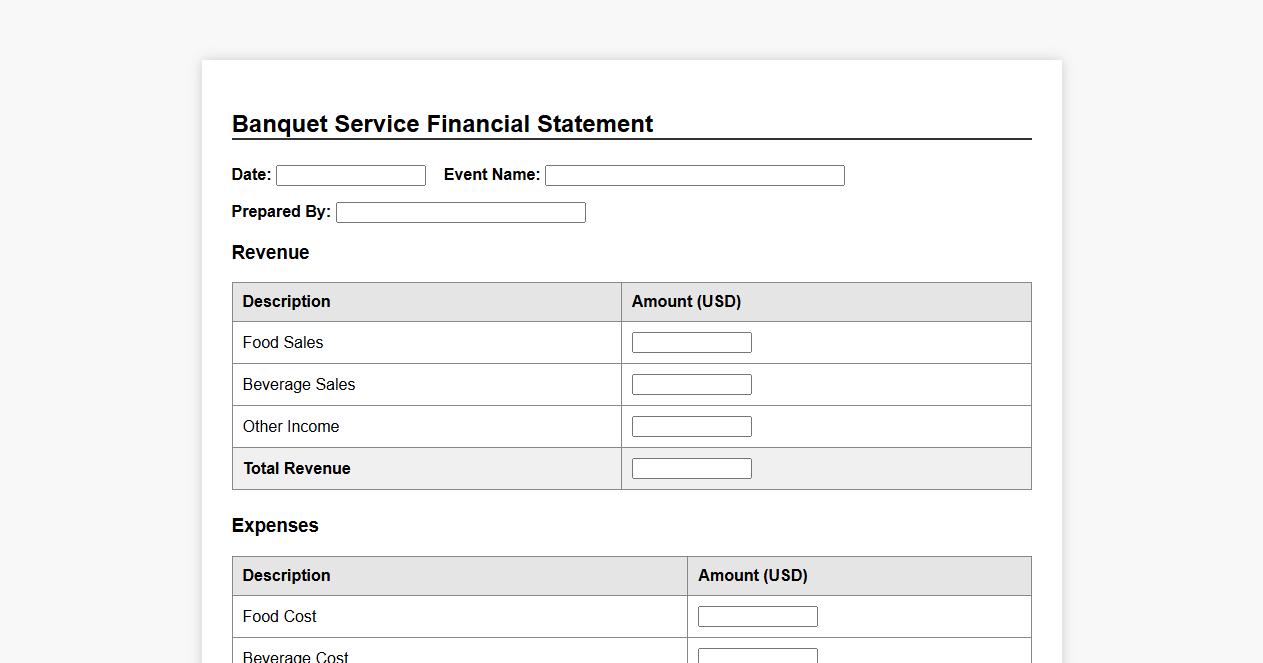Select the Other Income amount box
The width and height of the screenshot is (1263, 663).
tap(691, 427)
